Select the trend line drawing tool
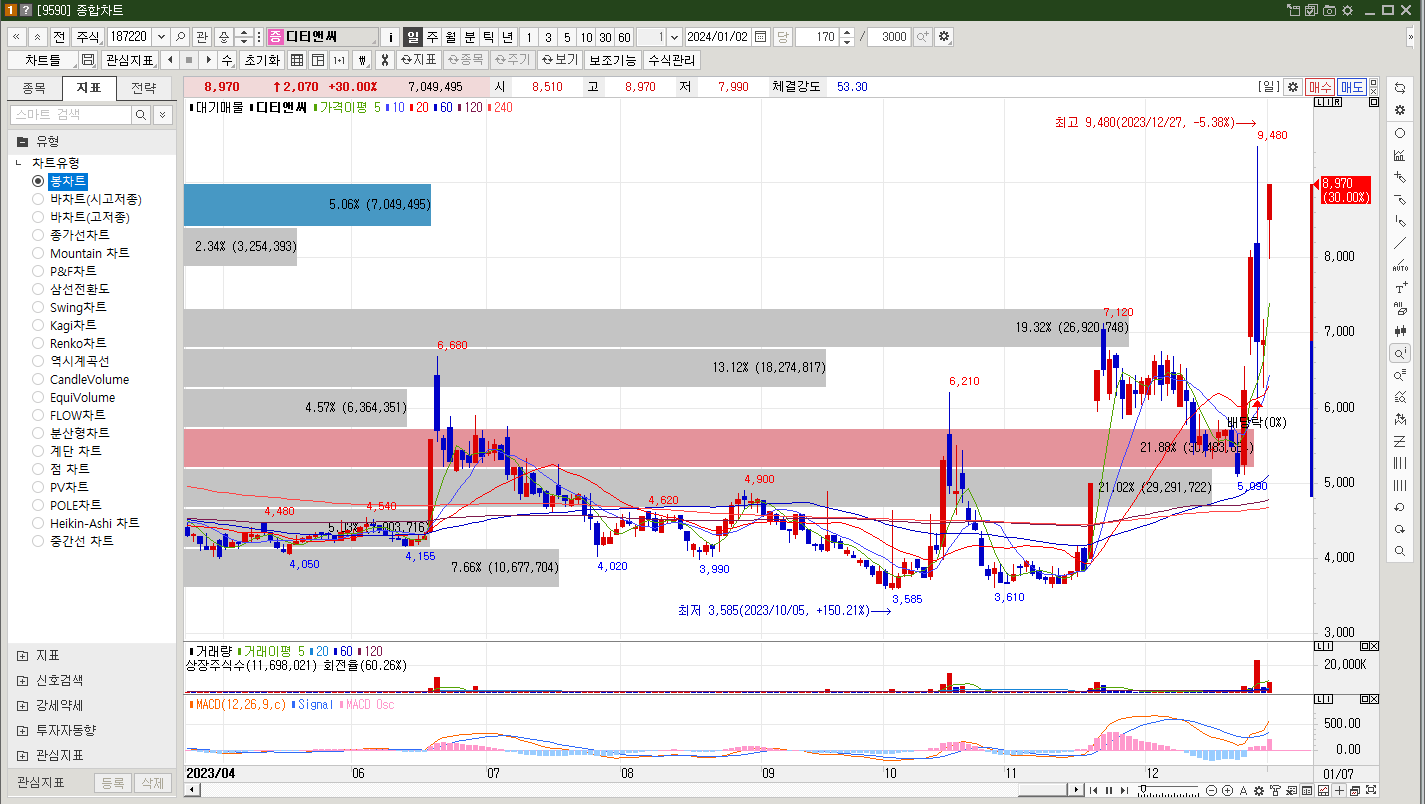 pos(1400,243)
